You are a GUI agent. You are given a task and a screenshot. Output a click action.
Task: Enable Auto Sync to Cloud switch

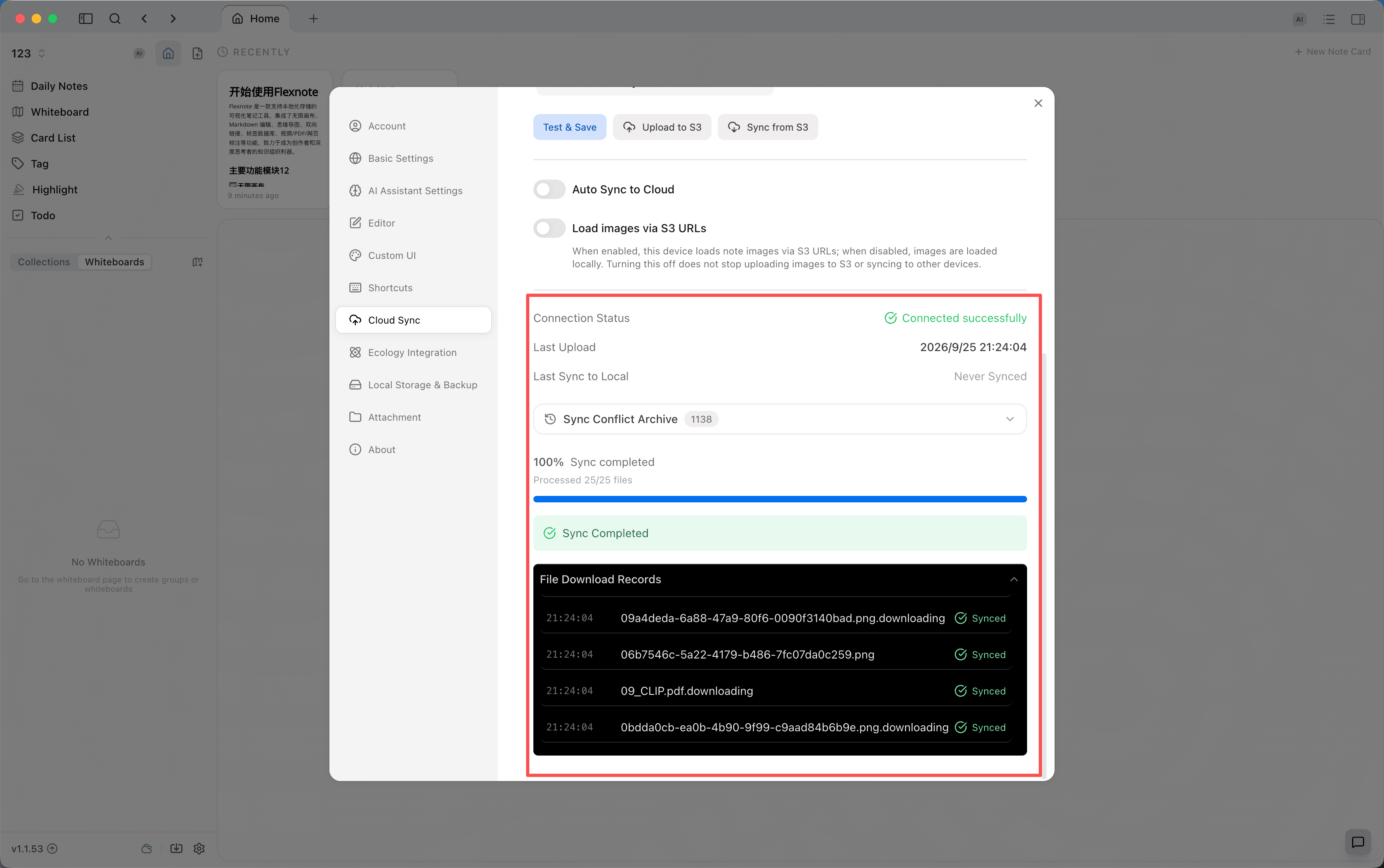pyautogui.click(x=550, y=189)
